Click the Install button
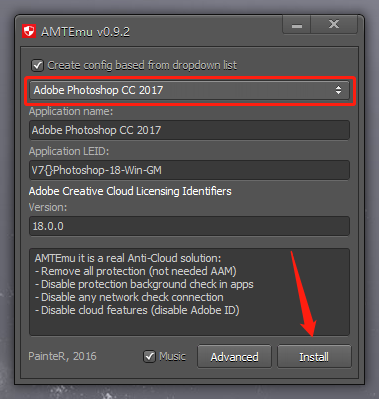379x399 pixels. tap(314, 357)
